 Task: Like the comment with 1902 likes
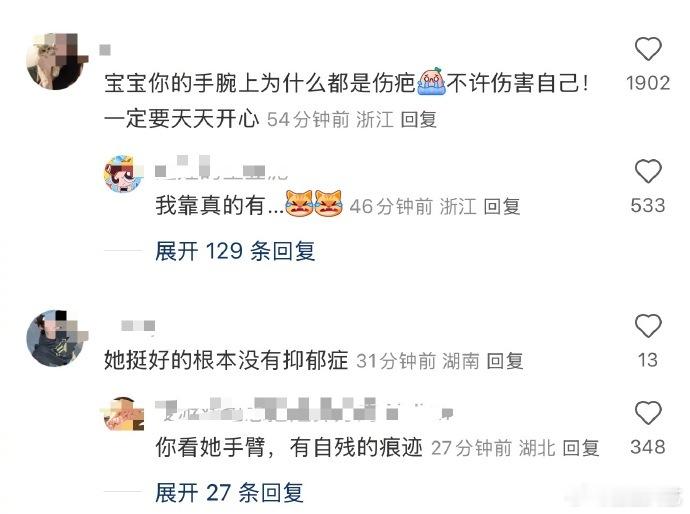(648, 49)
